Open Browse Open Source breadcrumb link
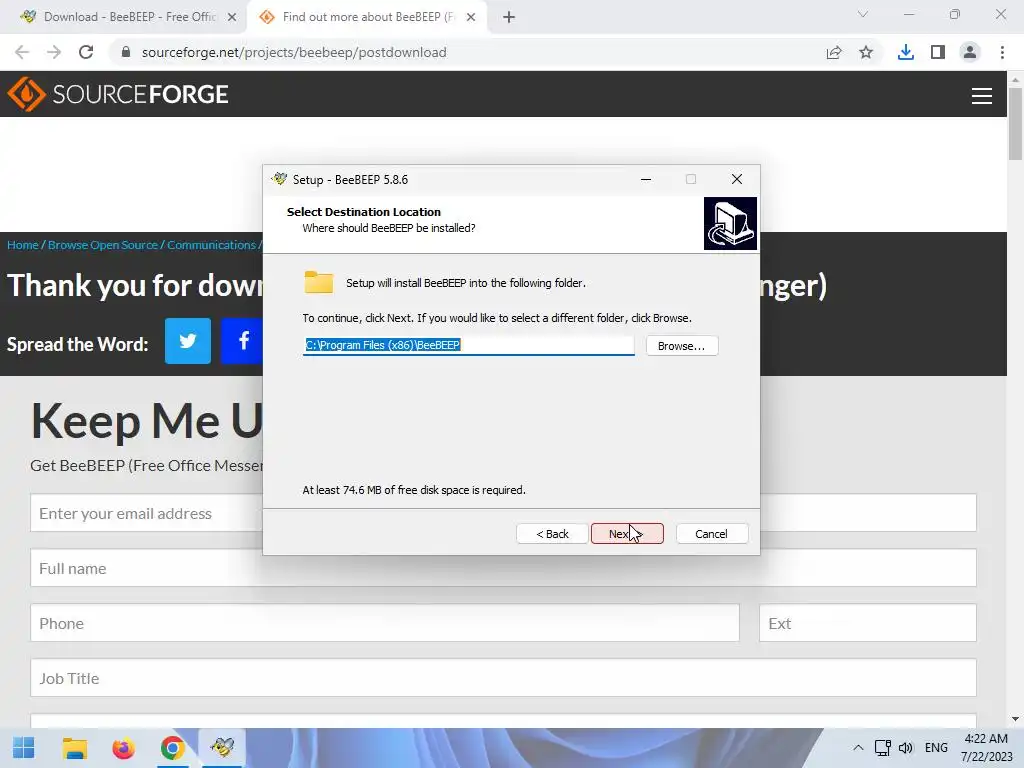The height and width of the screenshot is (768, 1024). [103, 245]
